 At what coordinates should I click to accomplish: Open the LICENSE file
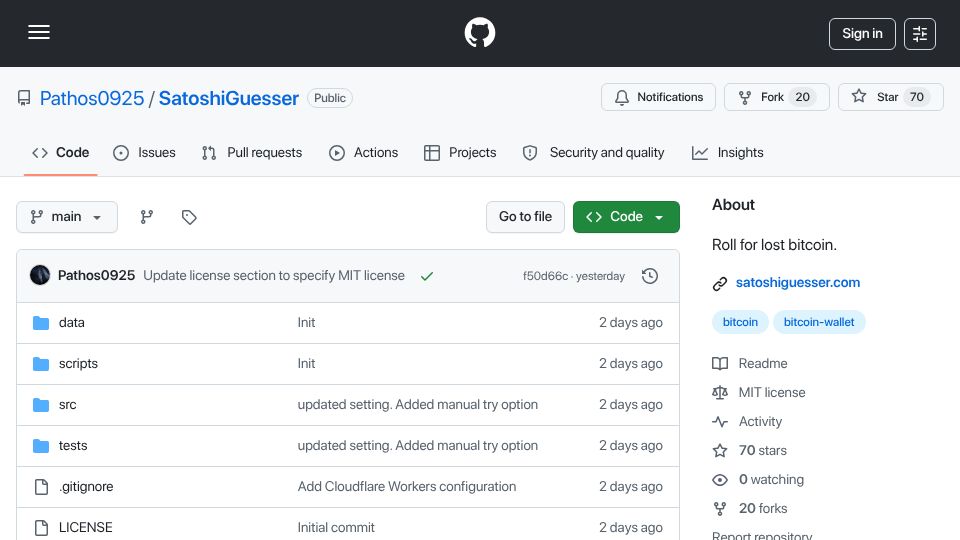86,528
